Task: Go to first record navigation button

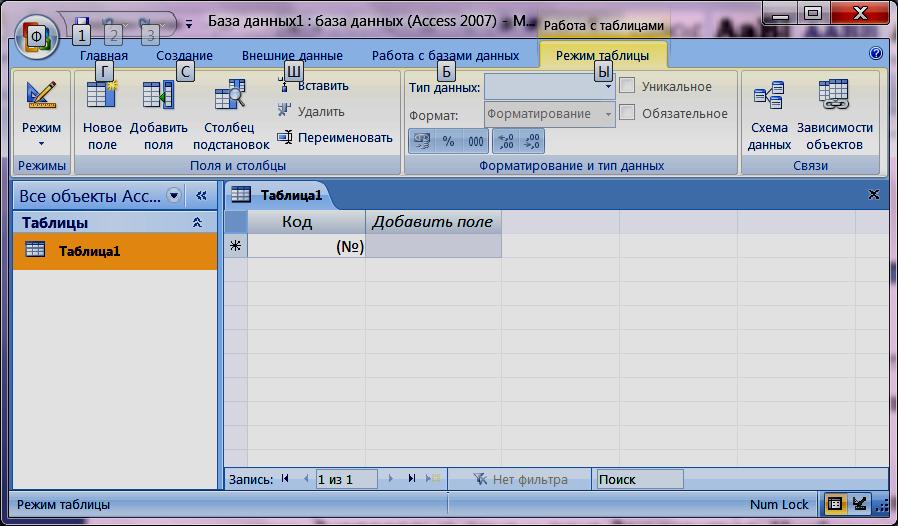Action: pos(285,478)
